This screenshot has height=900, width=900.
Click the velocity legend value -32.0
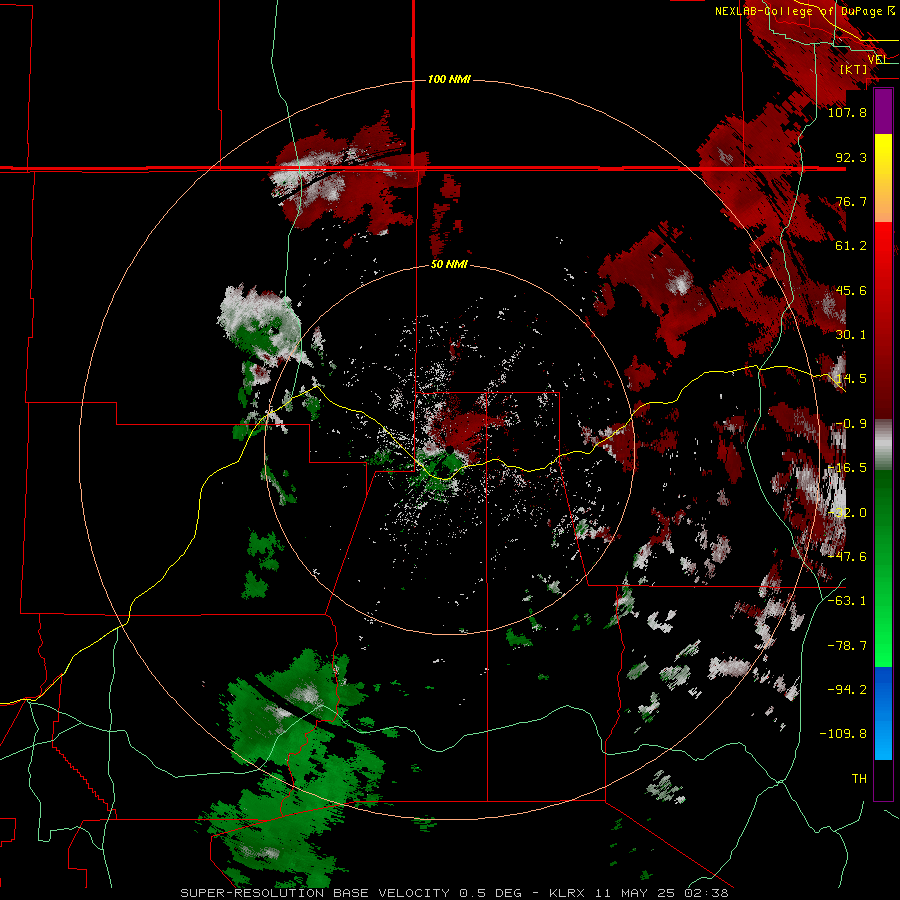coord(847,513)
